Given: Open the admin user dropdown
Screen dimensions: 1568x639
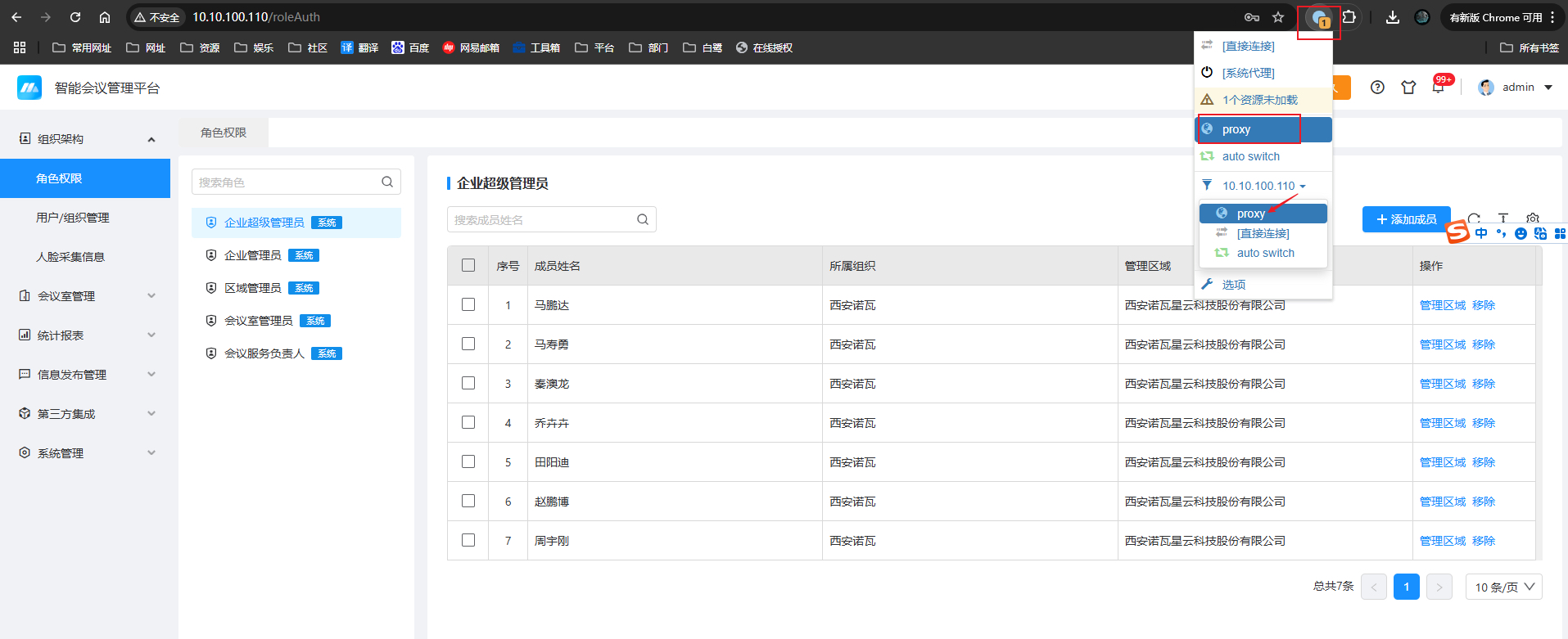Looking at the screenshot, I should tap(1516, 88).
